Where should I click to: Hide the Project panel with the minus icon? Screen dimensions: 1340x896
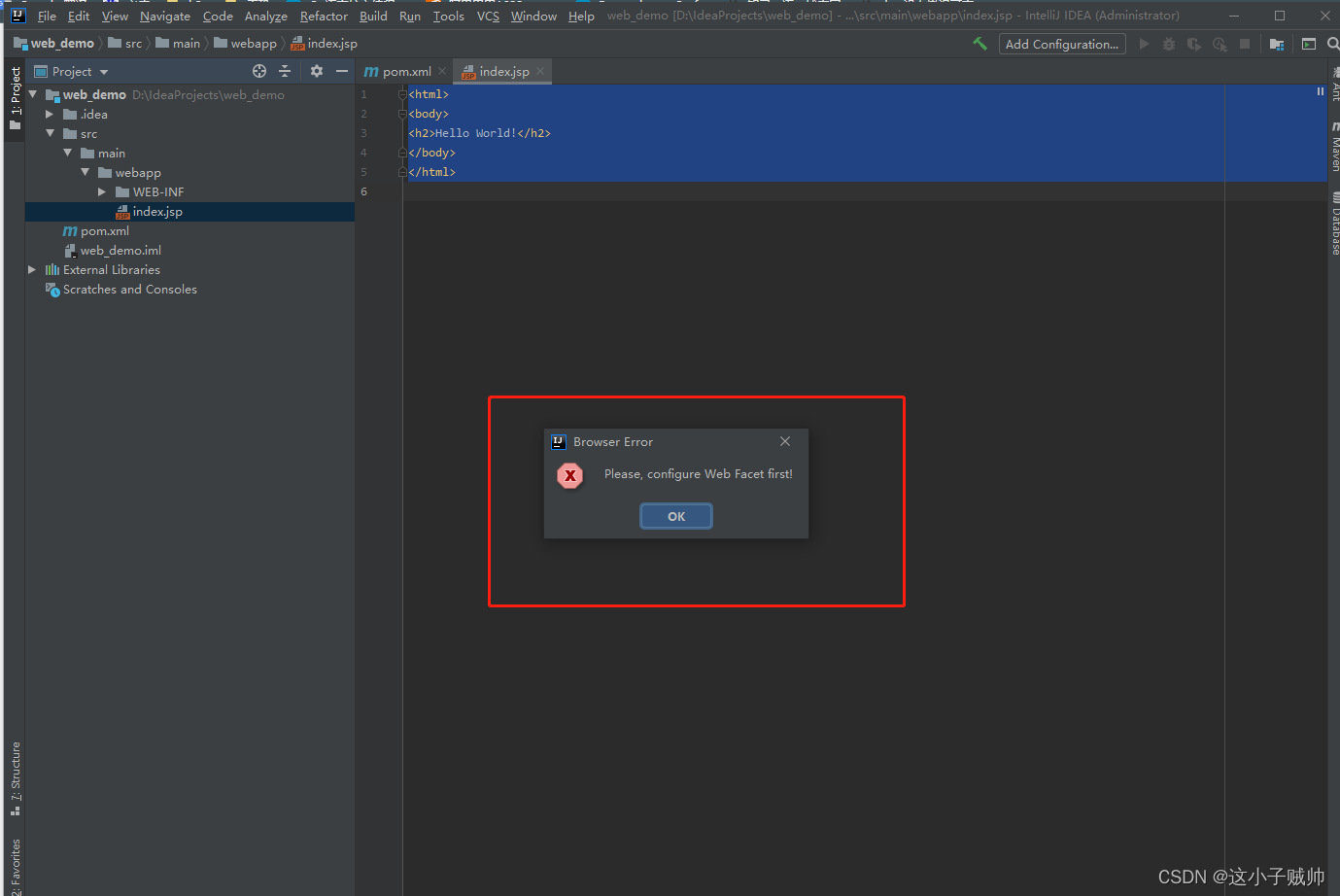point(342,71)
